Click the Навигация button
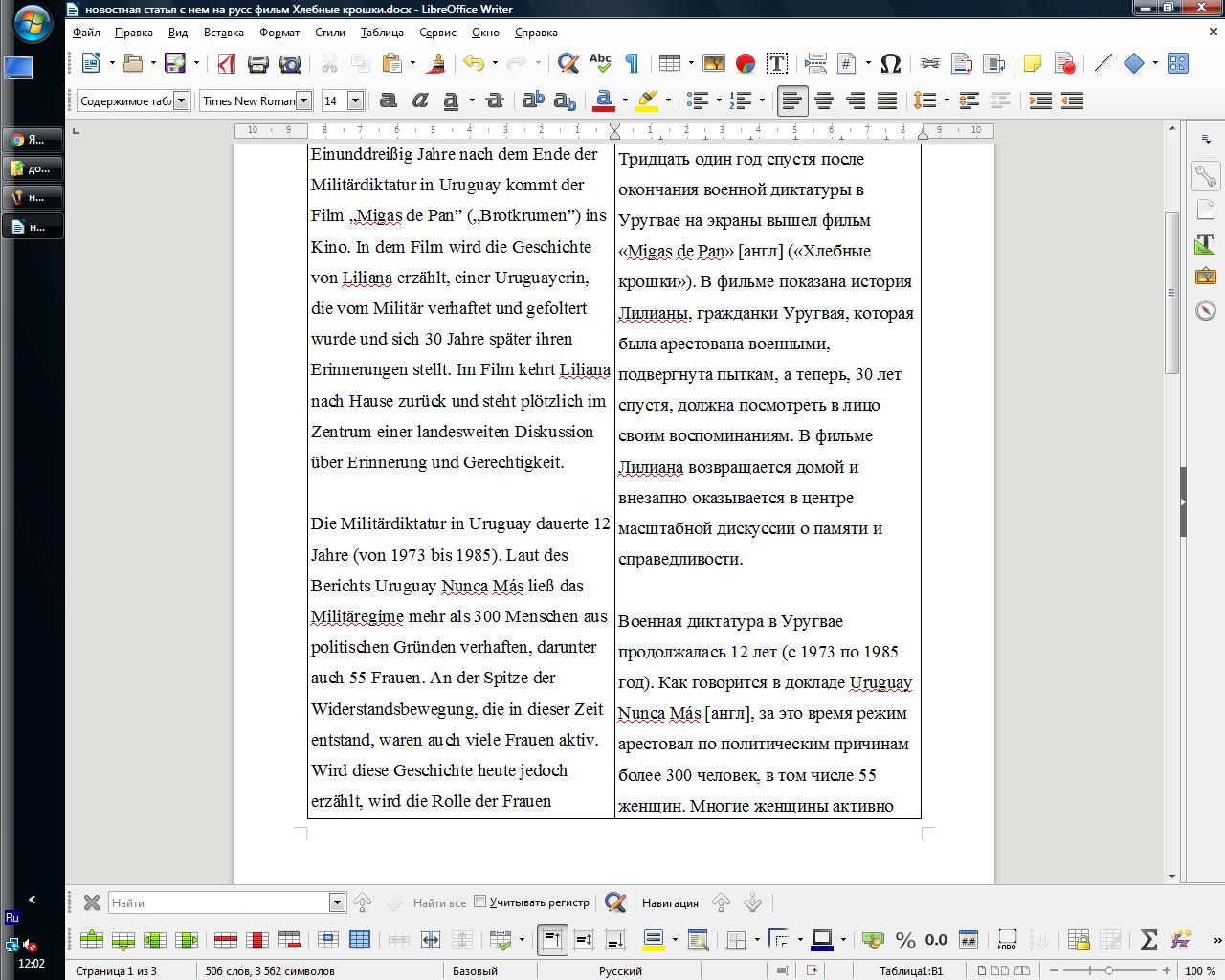1225x980 pixels. coord(670,902)
